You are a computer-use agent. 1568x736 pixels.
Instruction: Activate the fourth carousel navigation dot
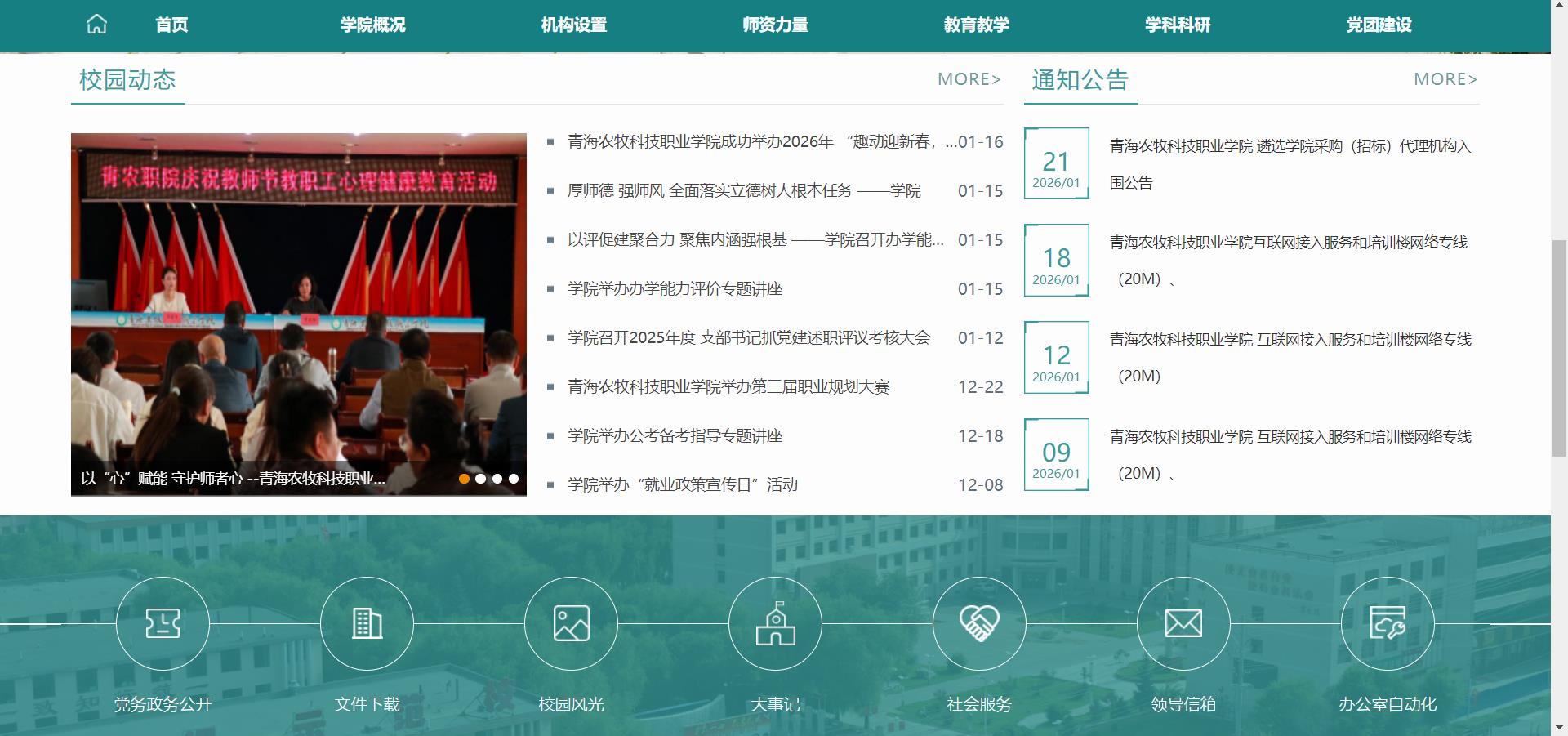tap(515, 479)
